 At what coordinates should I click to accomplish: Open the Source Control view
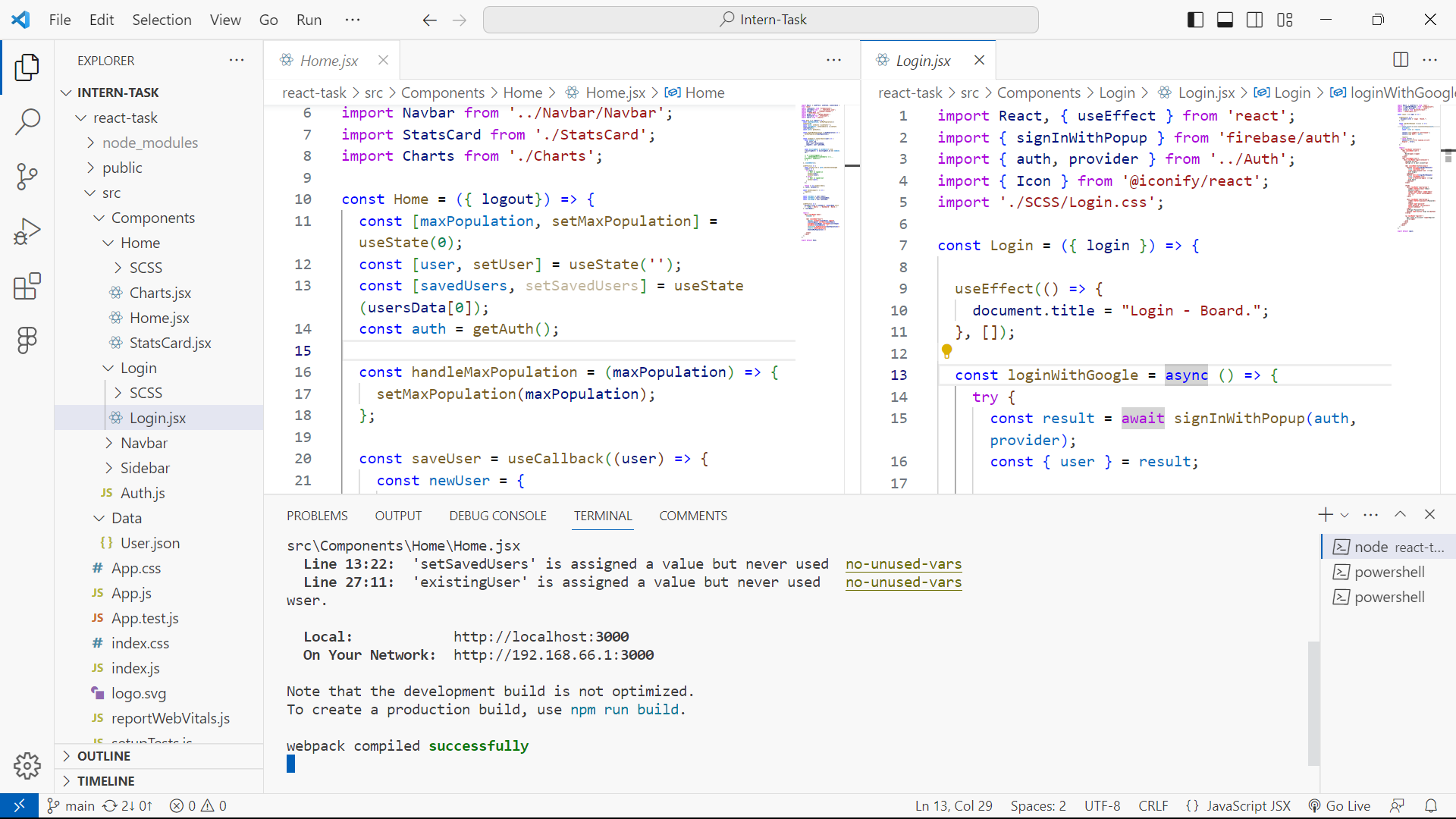tap(27, 176)
